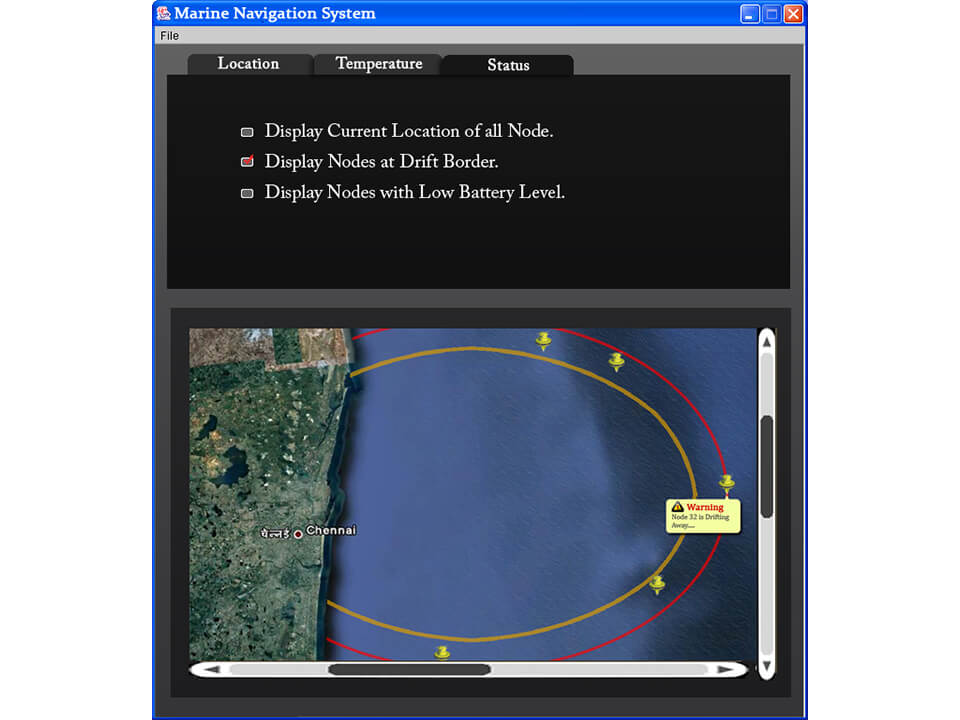Switch to the Location tab
The image size is (960, 720).
(x=248, y=64)
